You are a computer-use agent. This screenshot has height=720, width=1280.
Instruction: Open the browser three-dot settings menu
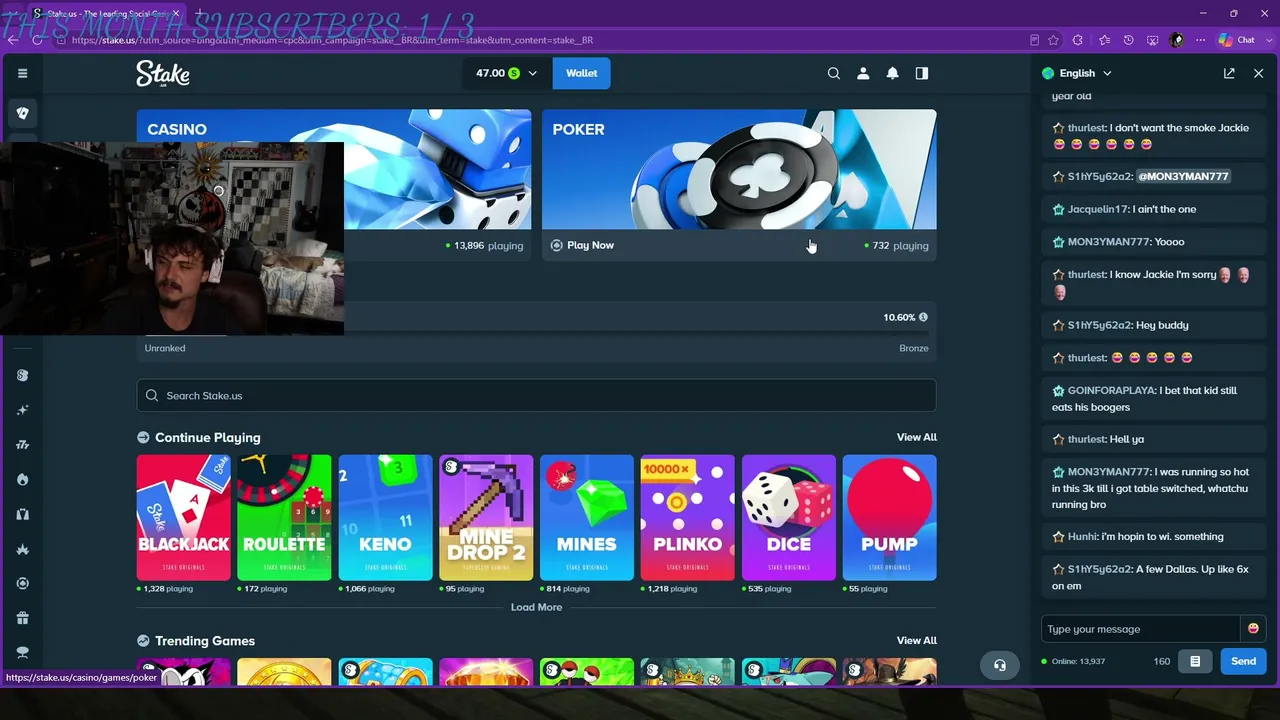1201,40
